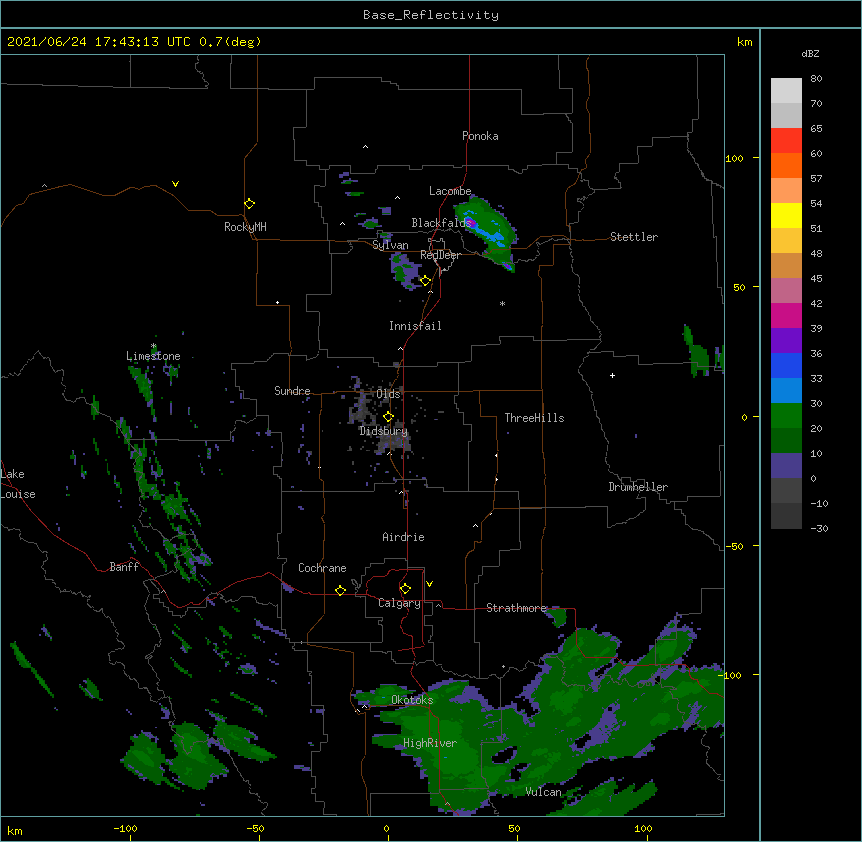
Task: Select the Lacombe city label
Action: 450,191
